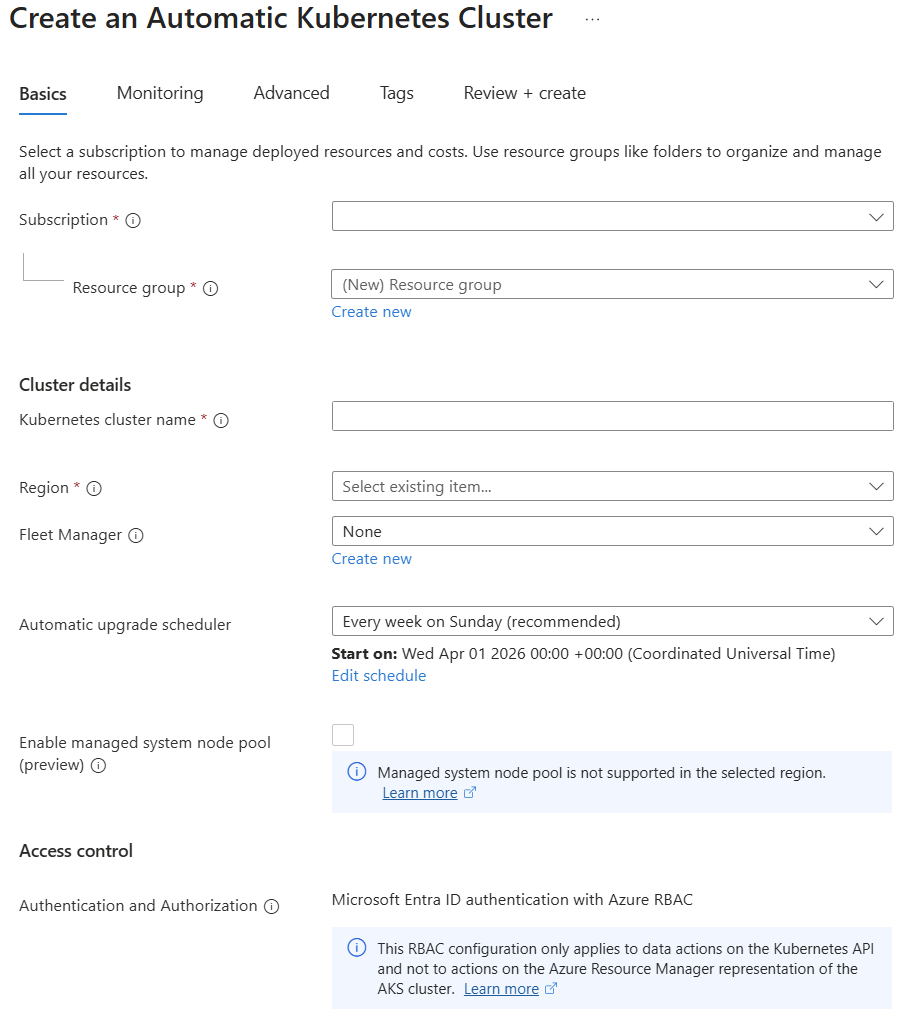Open the Subscription dropdown
This screenshot has width=923, height=1021.
612,216
